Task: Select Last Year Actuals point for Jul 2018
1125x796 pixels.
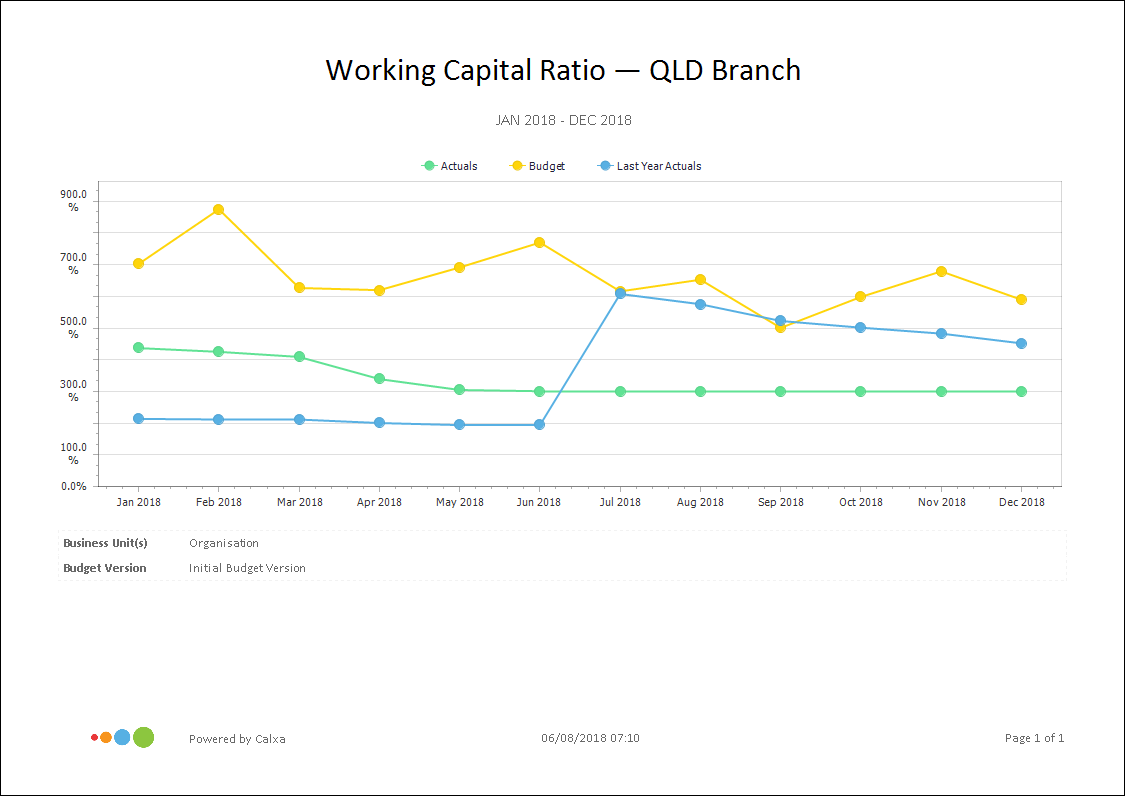Action: 621,294
